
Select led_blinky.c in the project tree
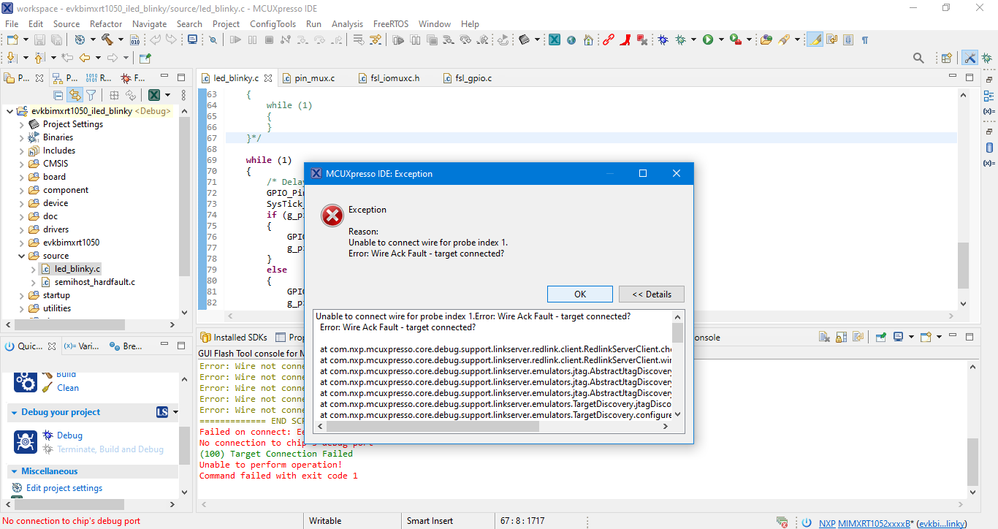tap(77, 269)
